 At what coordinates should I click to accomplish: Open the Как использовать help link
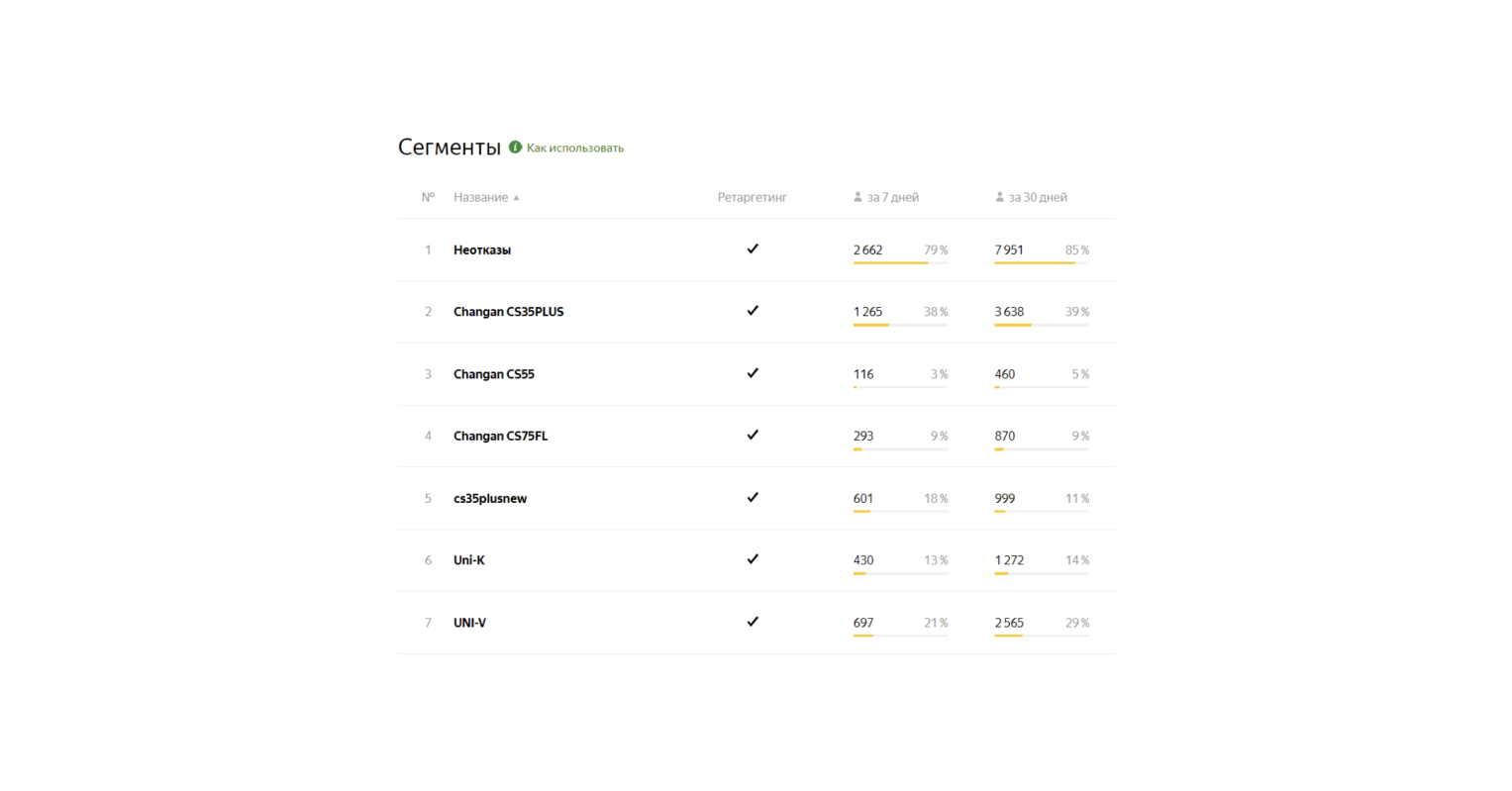tap(574, 148)
